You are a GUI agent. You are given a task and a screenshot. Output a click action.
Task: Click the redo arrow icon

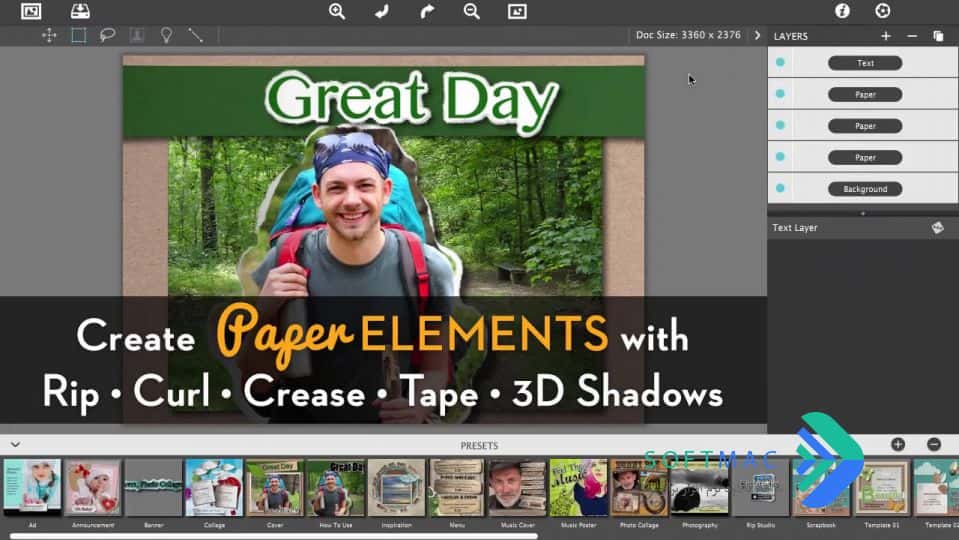[x=427, y=11]
